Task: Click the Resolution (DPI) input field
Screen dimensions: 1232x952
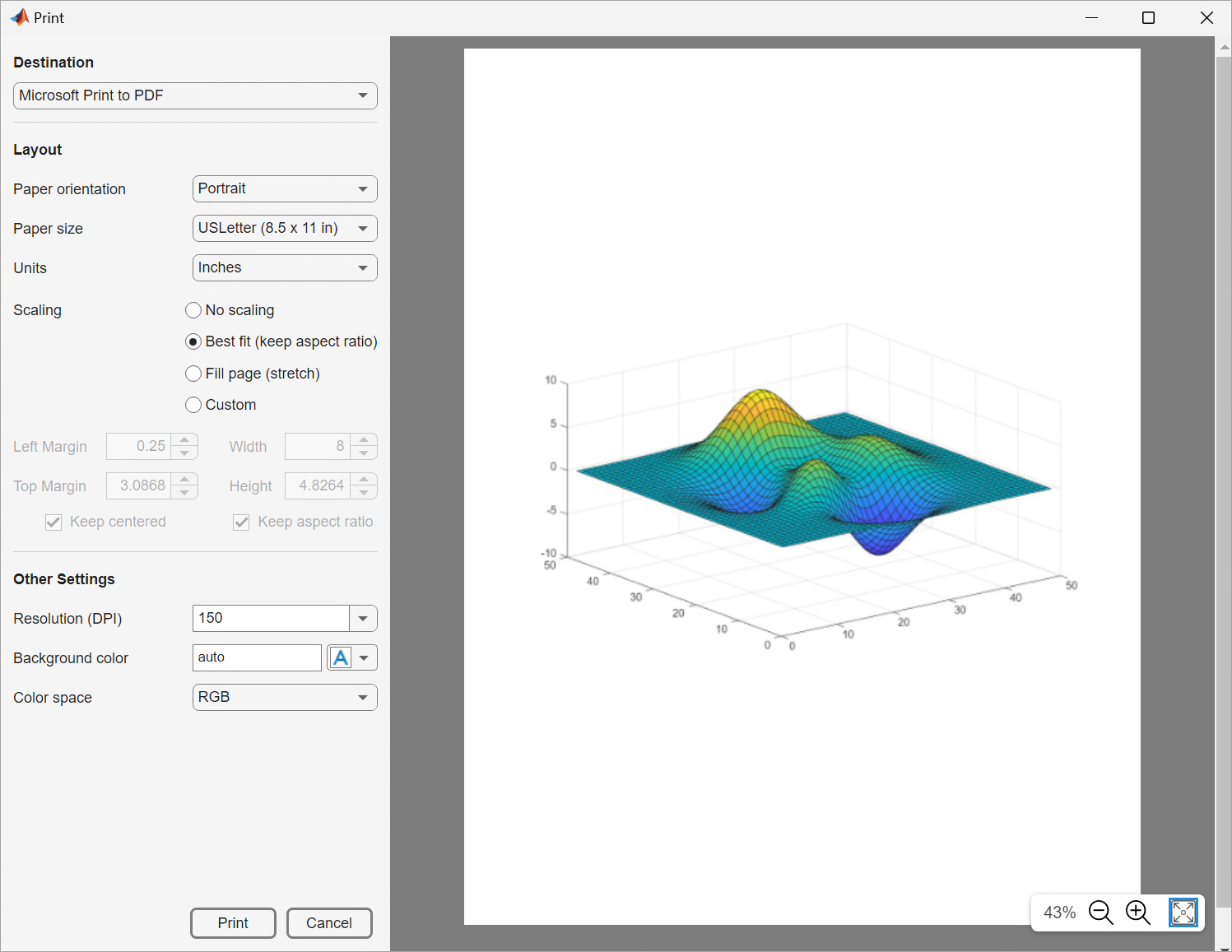Action: pos(271,619)
